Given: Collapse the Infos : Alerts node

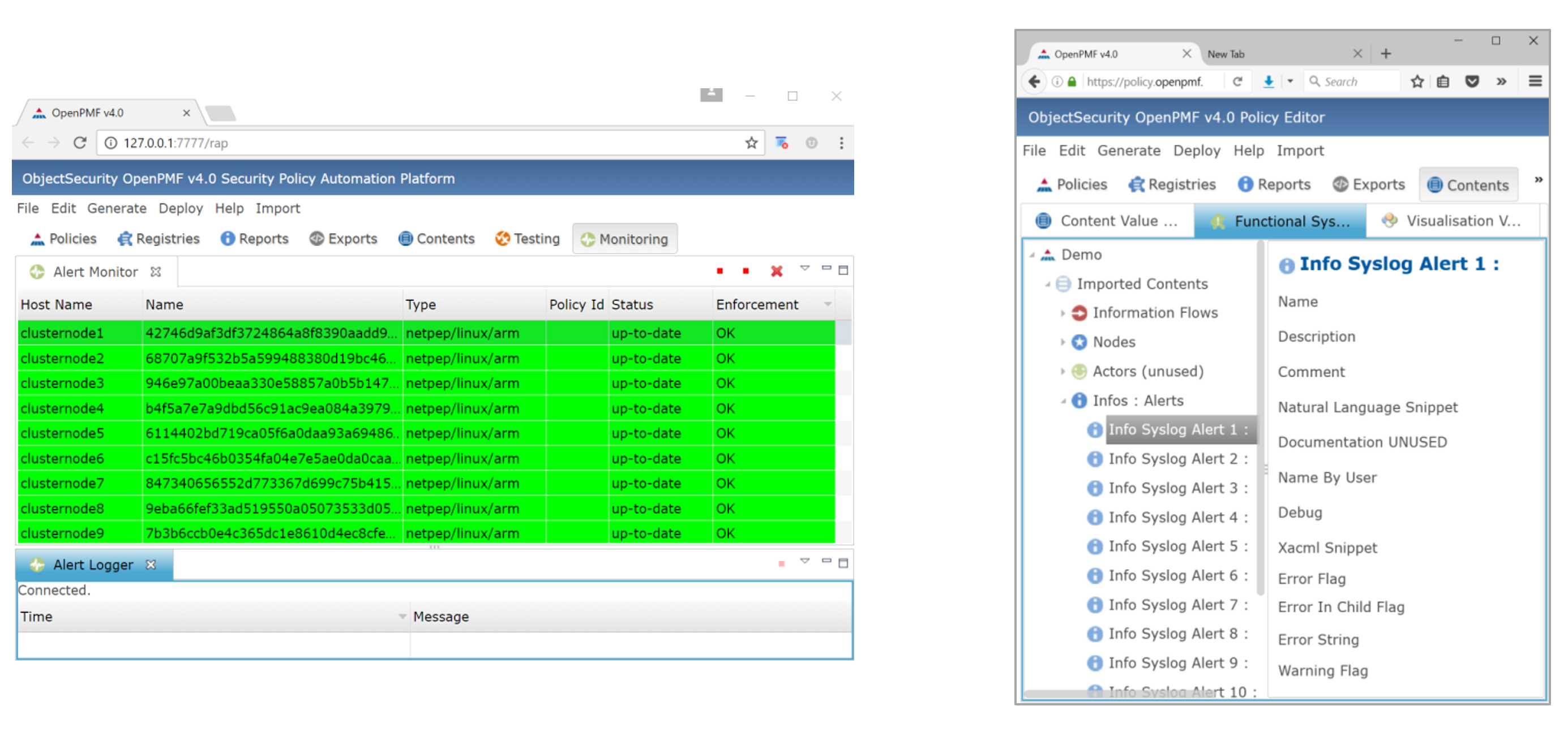Looking at the screenshot, I should pos(1063,401).
